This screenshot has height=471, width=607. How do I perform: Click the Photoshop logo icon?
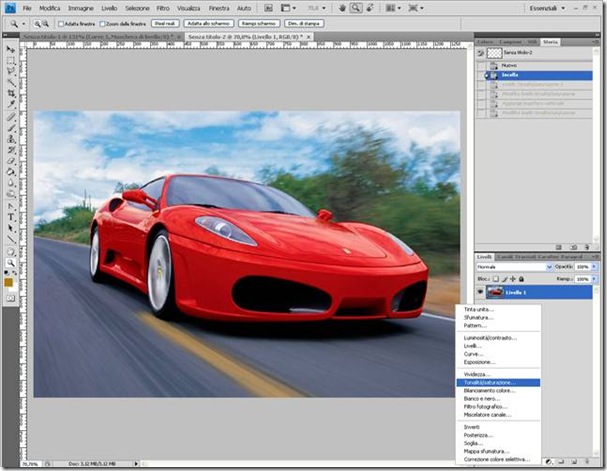point(10,7)
